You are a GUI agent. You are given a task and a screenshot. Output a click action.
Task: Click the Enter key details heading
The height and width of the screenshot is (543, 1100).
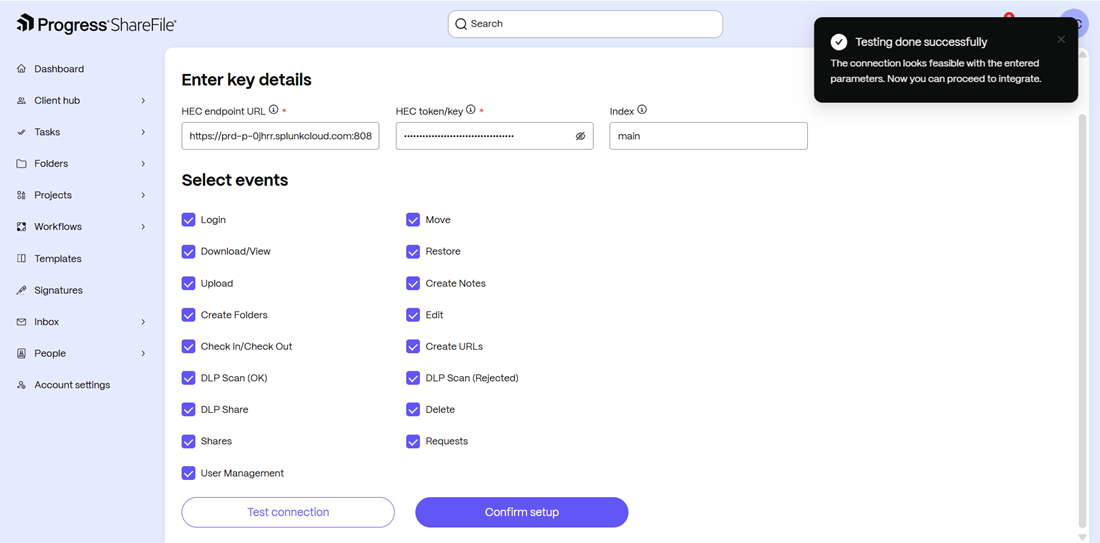(246, 80)
